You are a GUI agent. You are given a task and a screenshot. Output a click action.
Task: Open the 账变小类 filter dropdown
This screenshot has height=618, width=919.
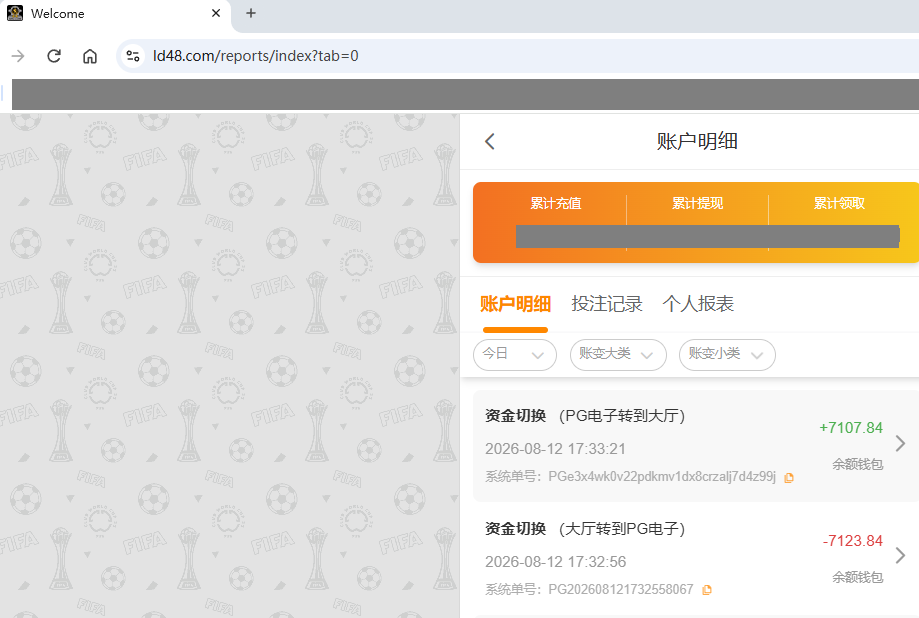coord(727,355)
